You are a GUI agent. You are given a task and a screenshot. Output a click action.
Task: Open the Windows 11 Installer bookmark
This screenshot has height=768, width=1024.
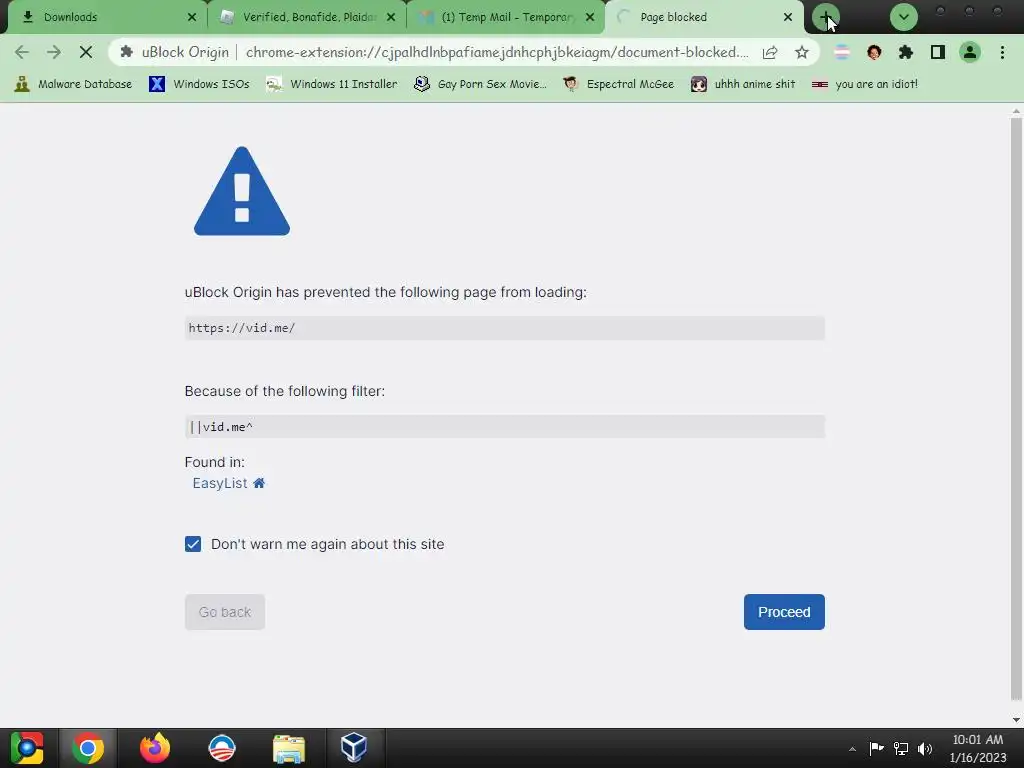click(332, 84)
